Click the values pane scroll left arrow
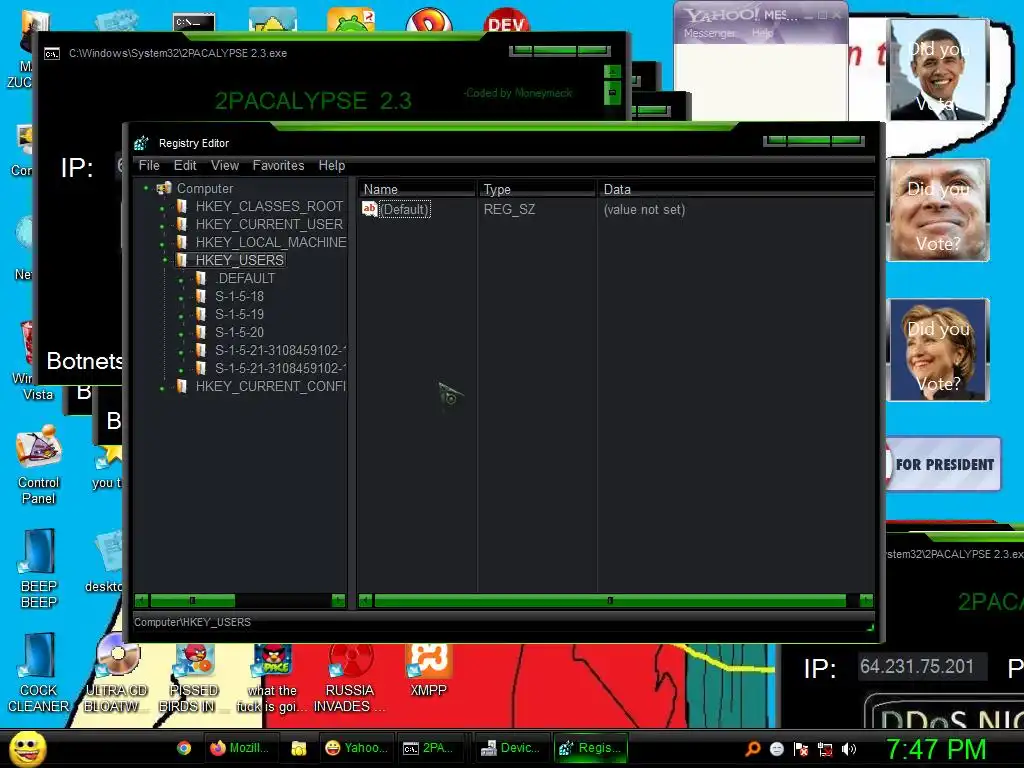The image size is (1024, 768). click(x=366, y=600)
